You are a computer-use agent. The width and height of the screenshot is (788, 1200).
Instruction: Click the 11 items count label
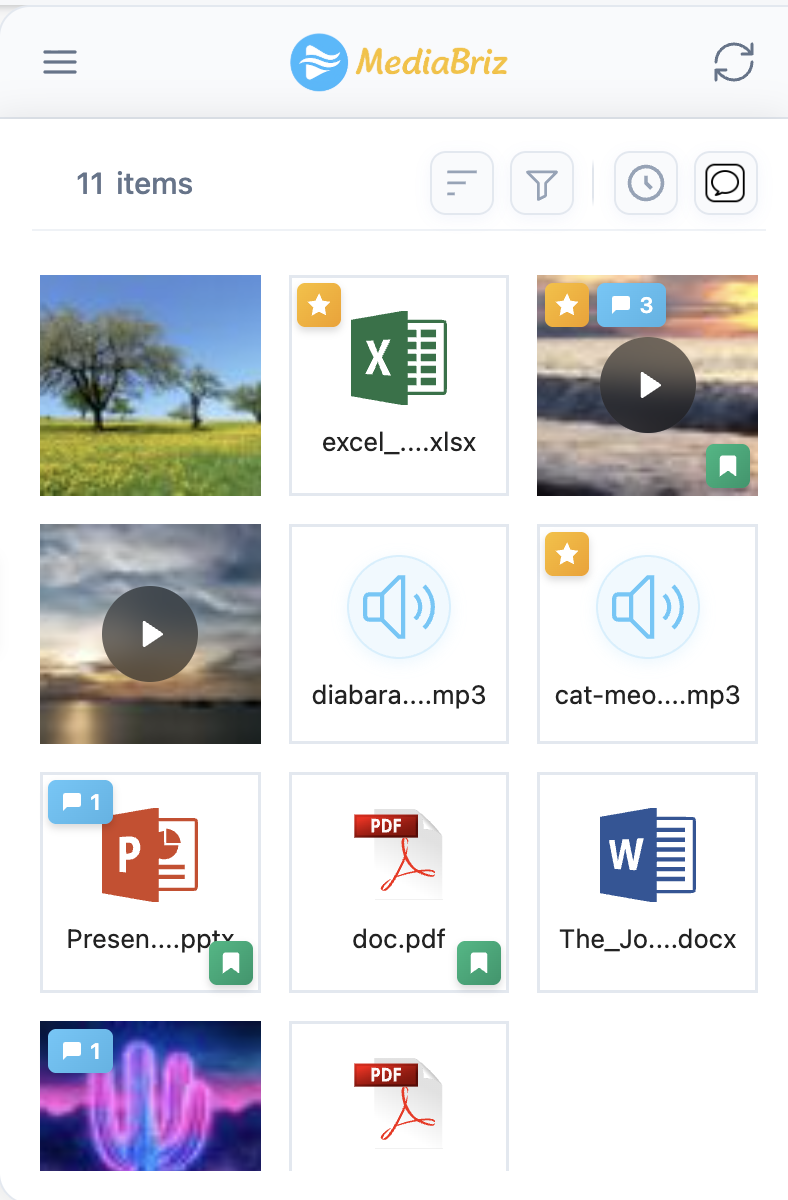click(x=135, y=183)
